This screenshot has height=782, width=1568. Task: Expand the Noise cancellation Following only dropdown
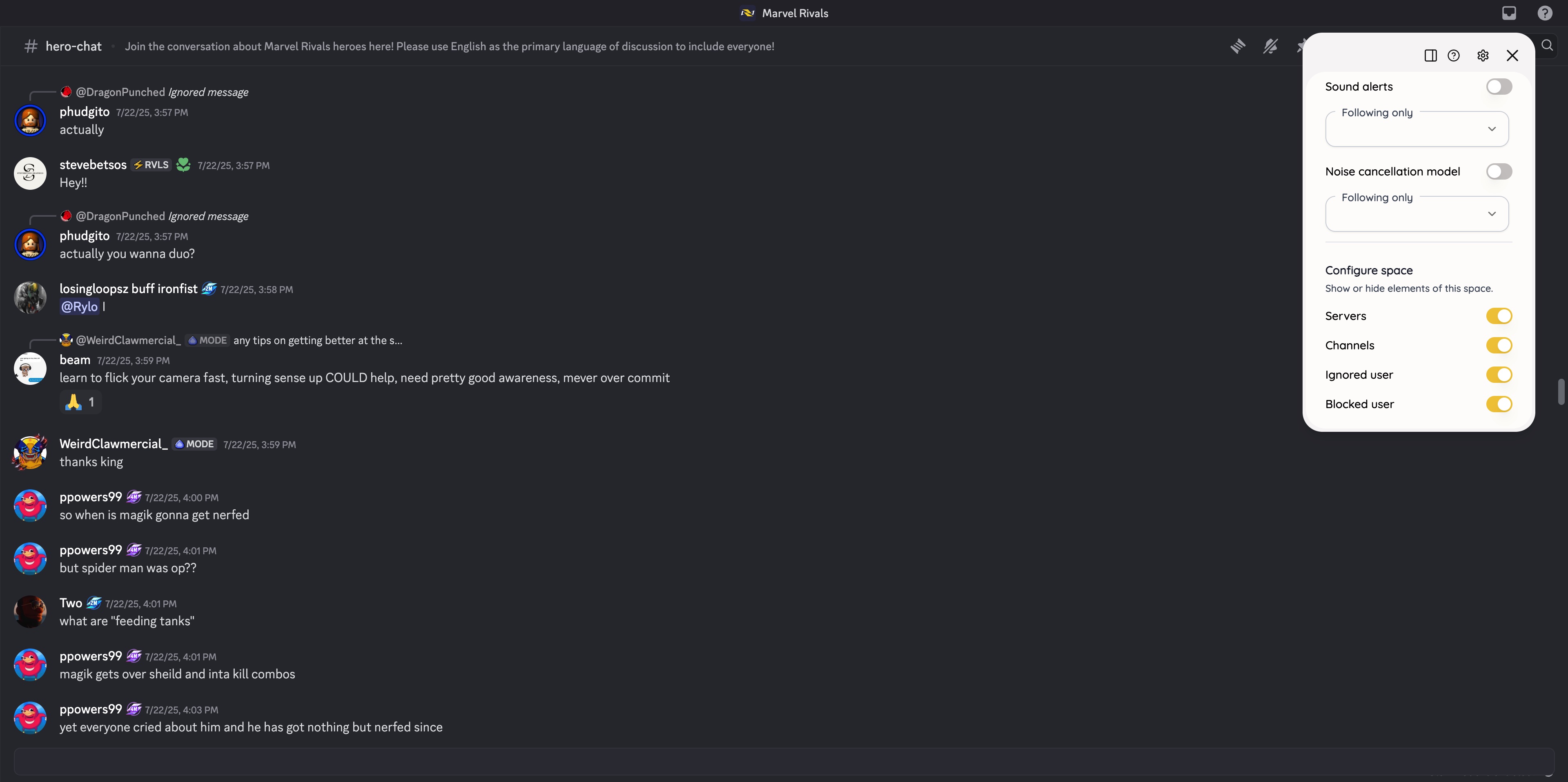pyautogui.click(x=1417, y=213)
